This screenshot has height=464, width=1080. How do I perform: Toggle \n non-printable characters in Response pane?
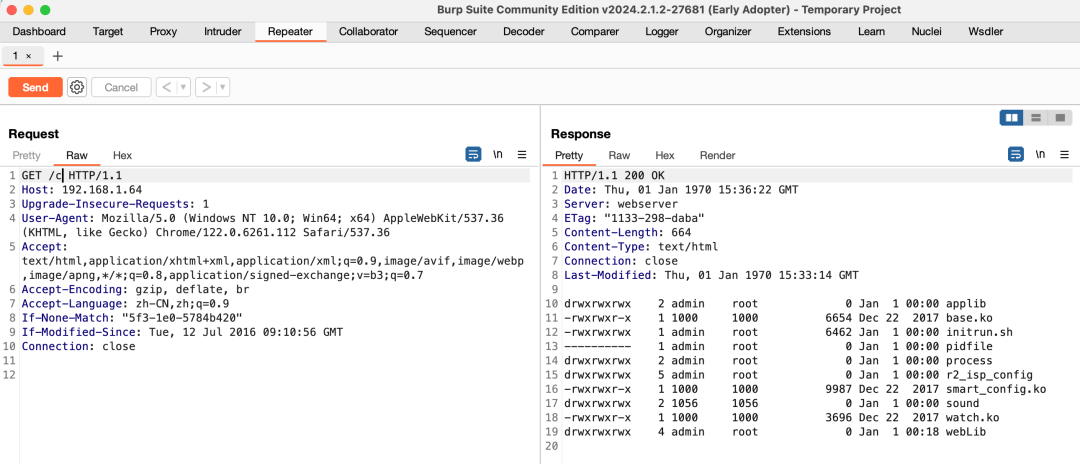point(1040,155)
